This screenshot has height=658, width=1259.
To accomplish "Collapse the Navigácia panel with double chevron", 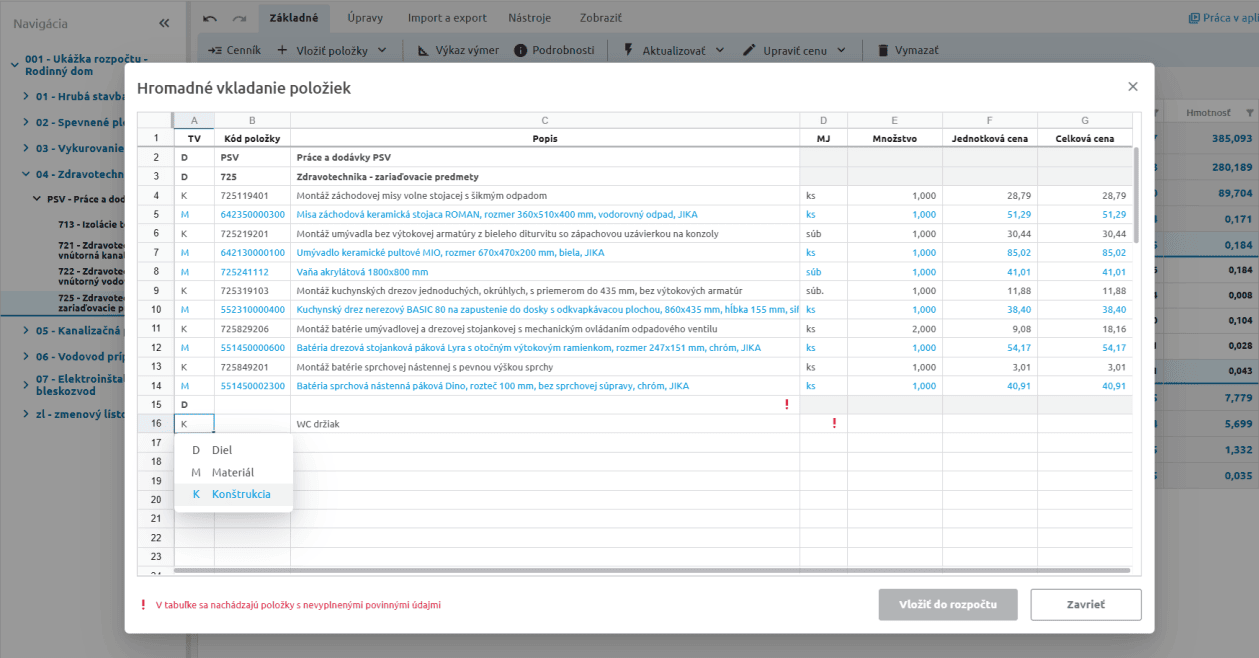I will coord(164,22).
